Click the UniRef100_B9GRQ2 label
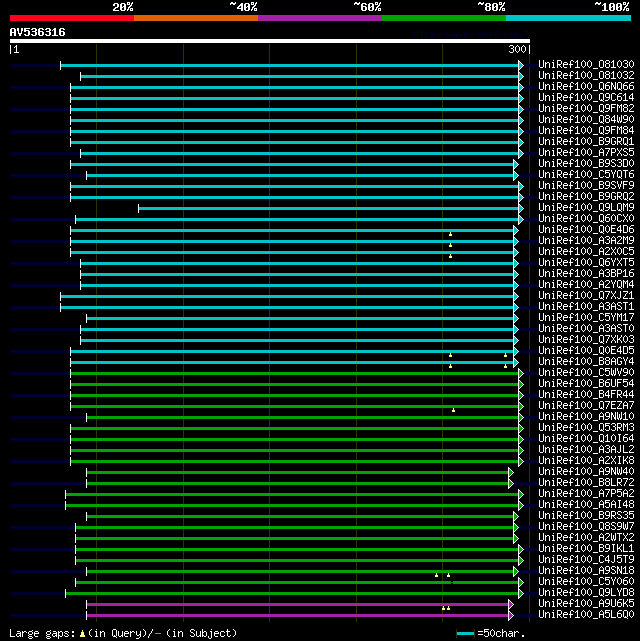This screenshot has height=641, width=640. [x=586, y=197]
